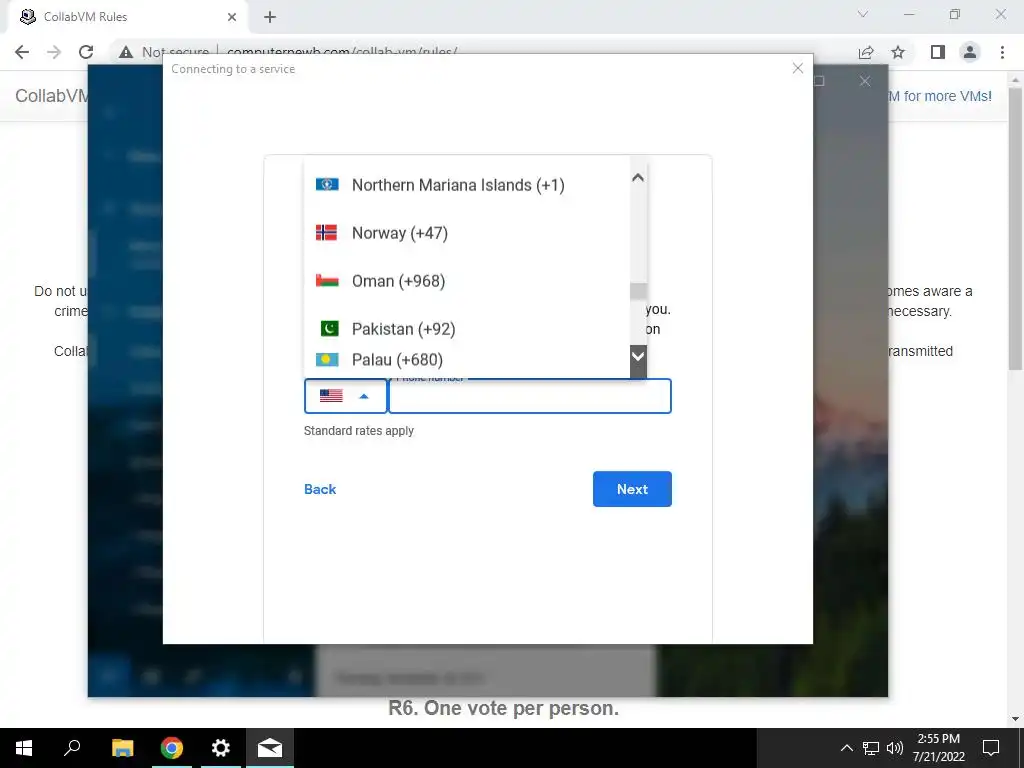Open the taskbar clock and date

[x=938, y=748]
